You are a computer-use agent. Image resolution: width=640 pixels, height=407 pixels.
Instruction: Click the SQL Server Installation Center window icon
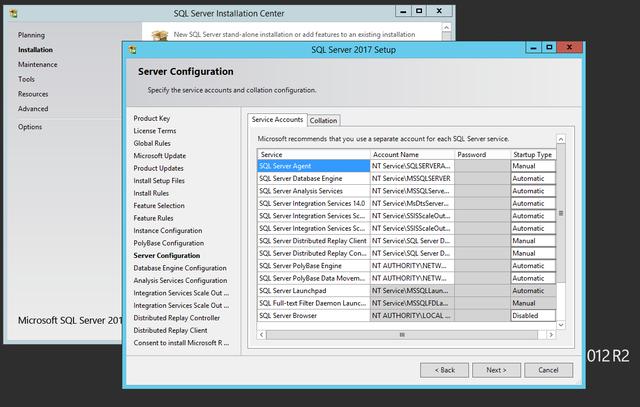click(13, 13)
